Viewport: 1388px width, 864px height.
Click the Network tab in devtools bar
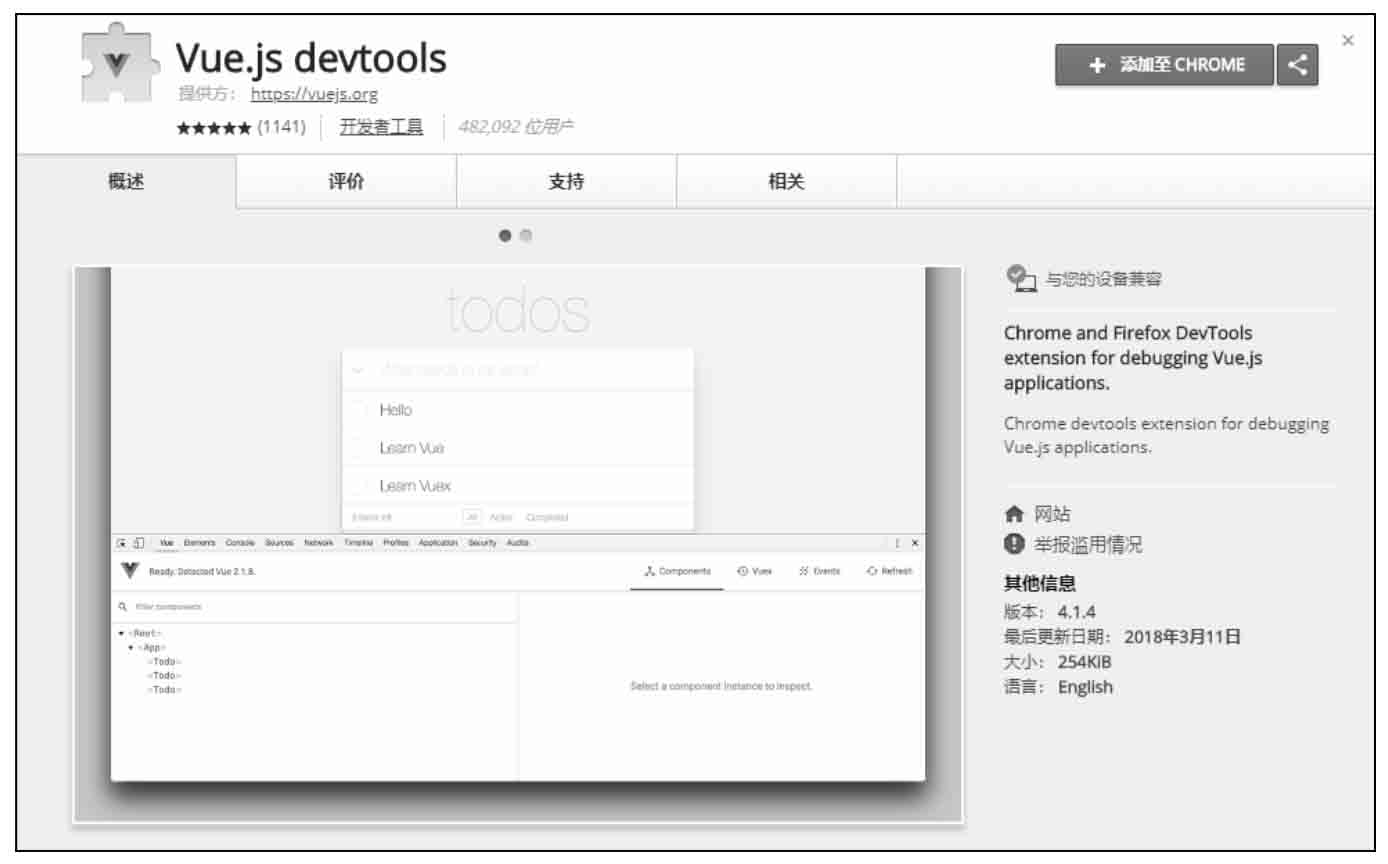pyautogui.click(x=319, y=543)
